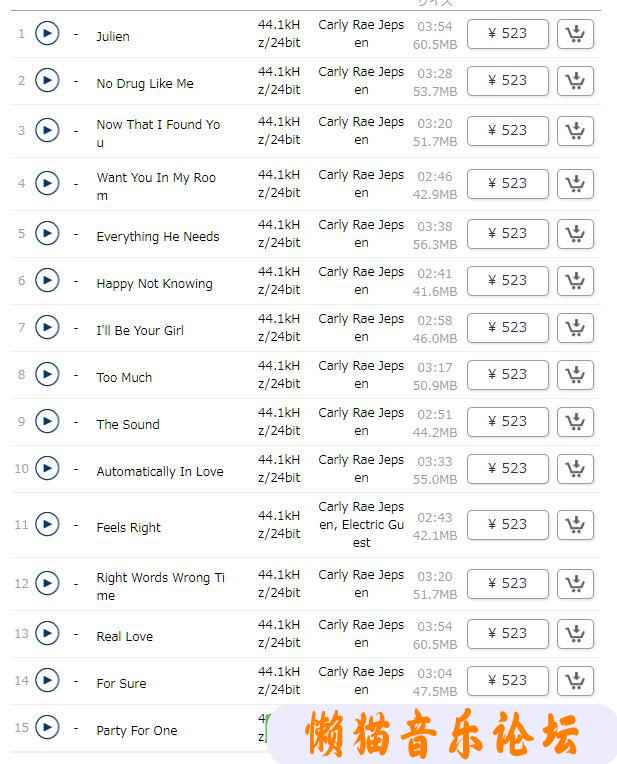Play the No Drug Like Me preview
This screenshot has height=764, width=617.
tap(47, 80)
